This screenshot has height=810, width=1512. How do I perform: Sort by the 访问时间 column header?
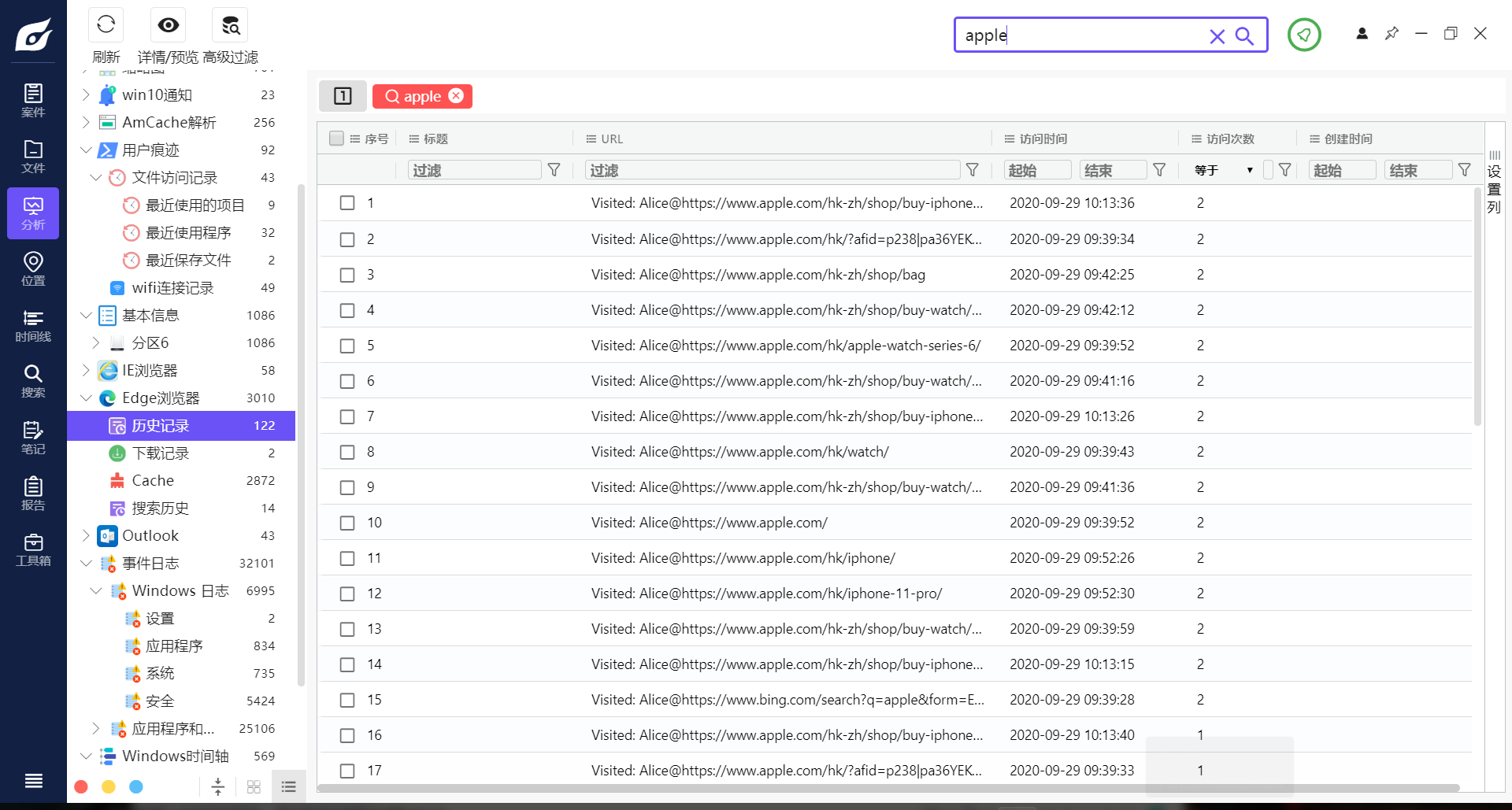[1043, 139]
